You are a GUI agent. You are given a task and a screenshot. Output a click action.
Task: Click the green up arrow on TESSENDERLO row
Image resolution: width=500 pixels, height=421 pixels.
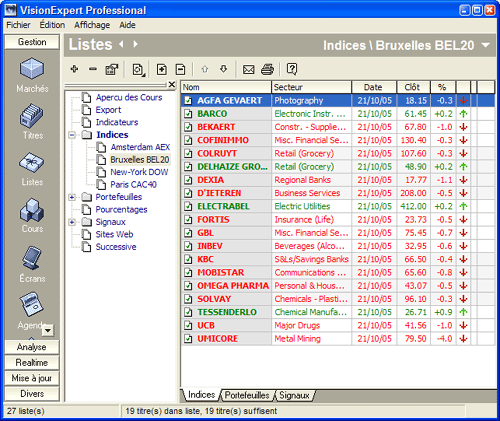point(463,312)
